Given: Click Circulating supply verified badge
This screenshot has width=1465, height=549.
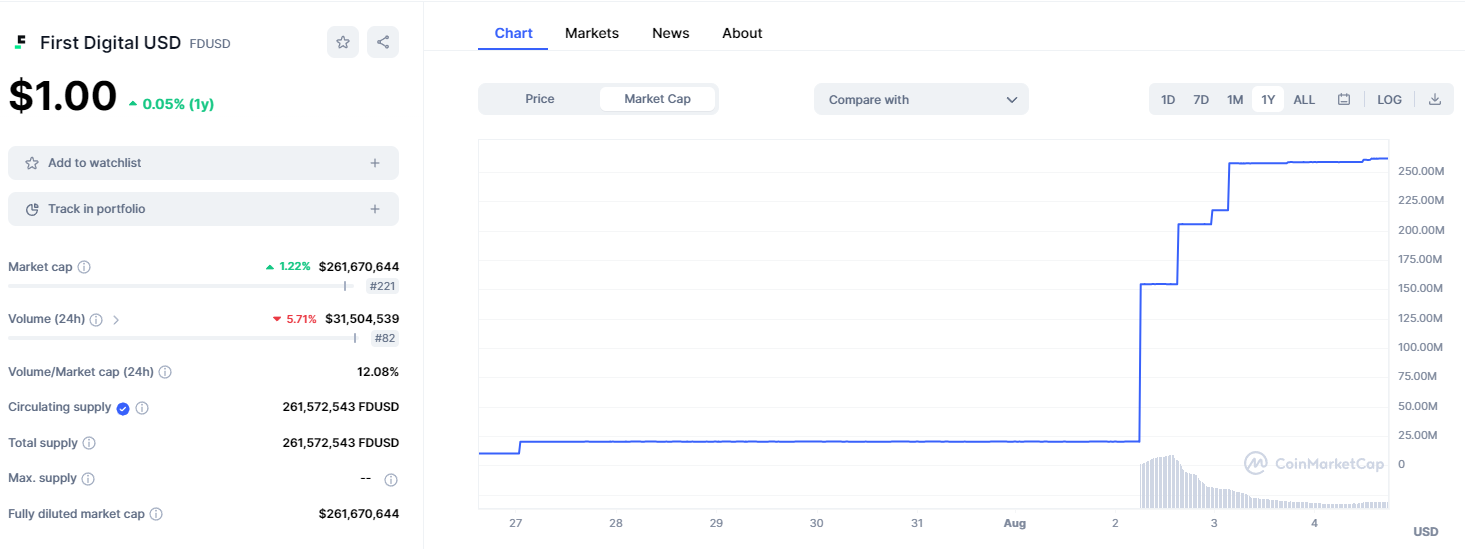Looking at the screenshot, I should [x=123, y=408].
